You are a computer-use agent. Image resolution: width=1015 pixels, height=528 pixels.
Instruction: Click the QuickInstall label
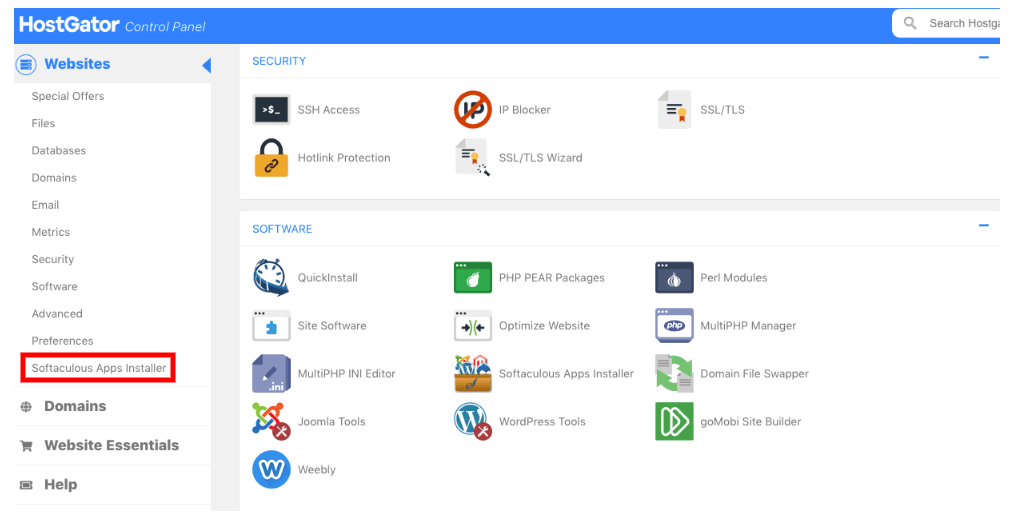coord(328,278)
